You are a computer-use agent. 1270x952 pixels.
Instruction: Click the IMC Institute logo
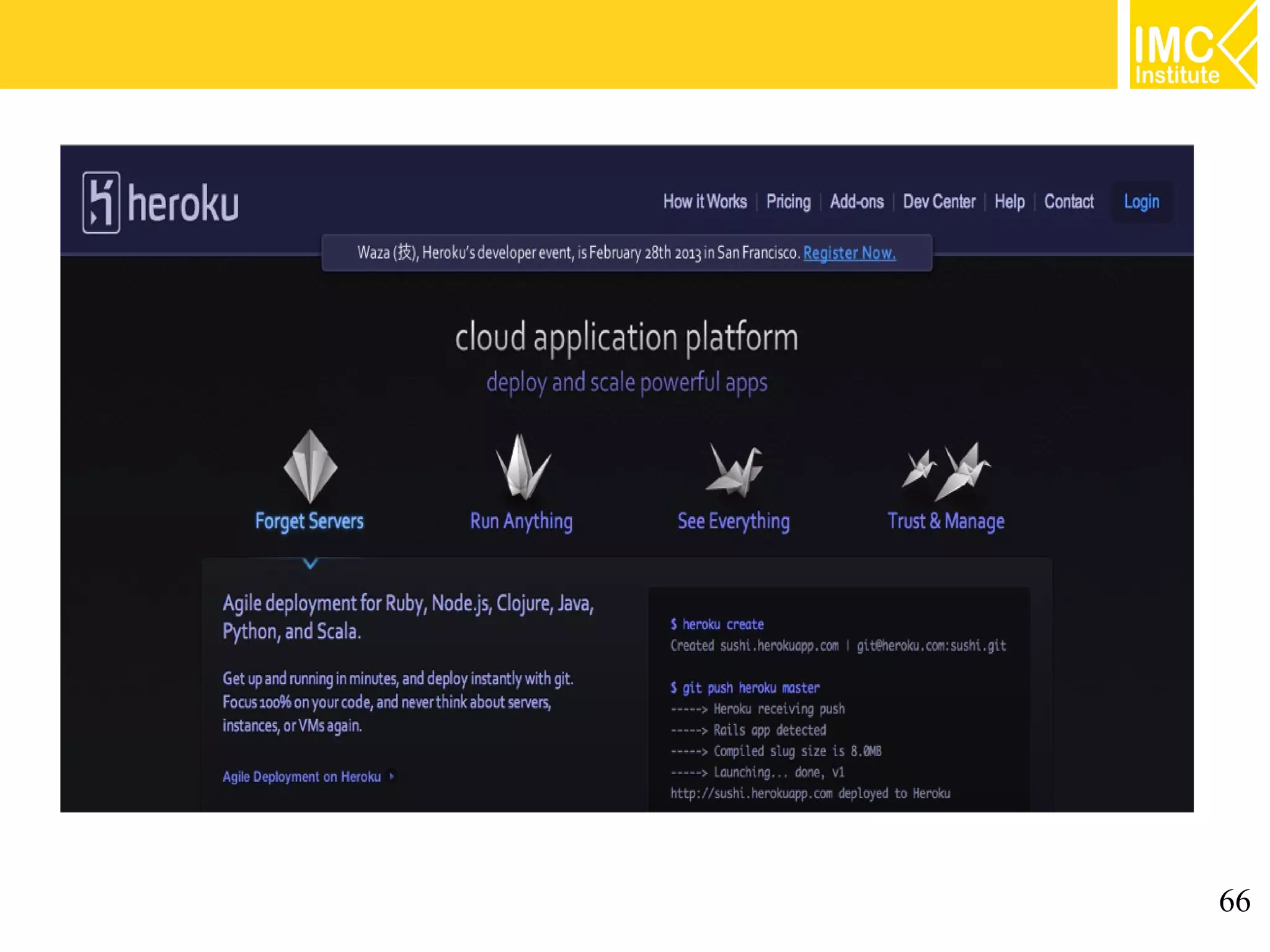coord(1193,44)
